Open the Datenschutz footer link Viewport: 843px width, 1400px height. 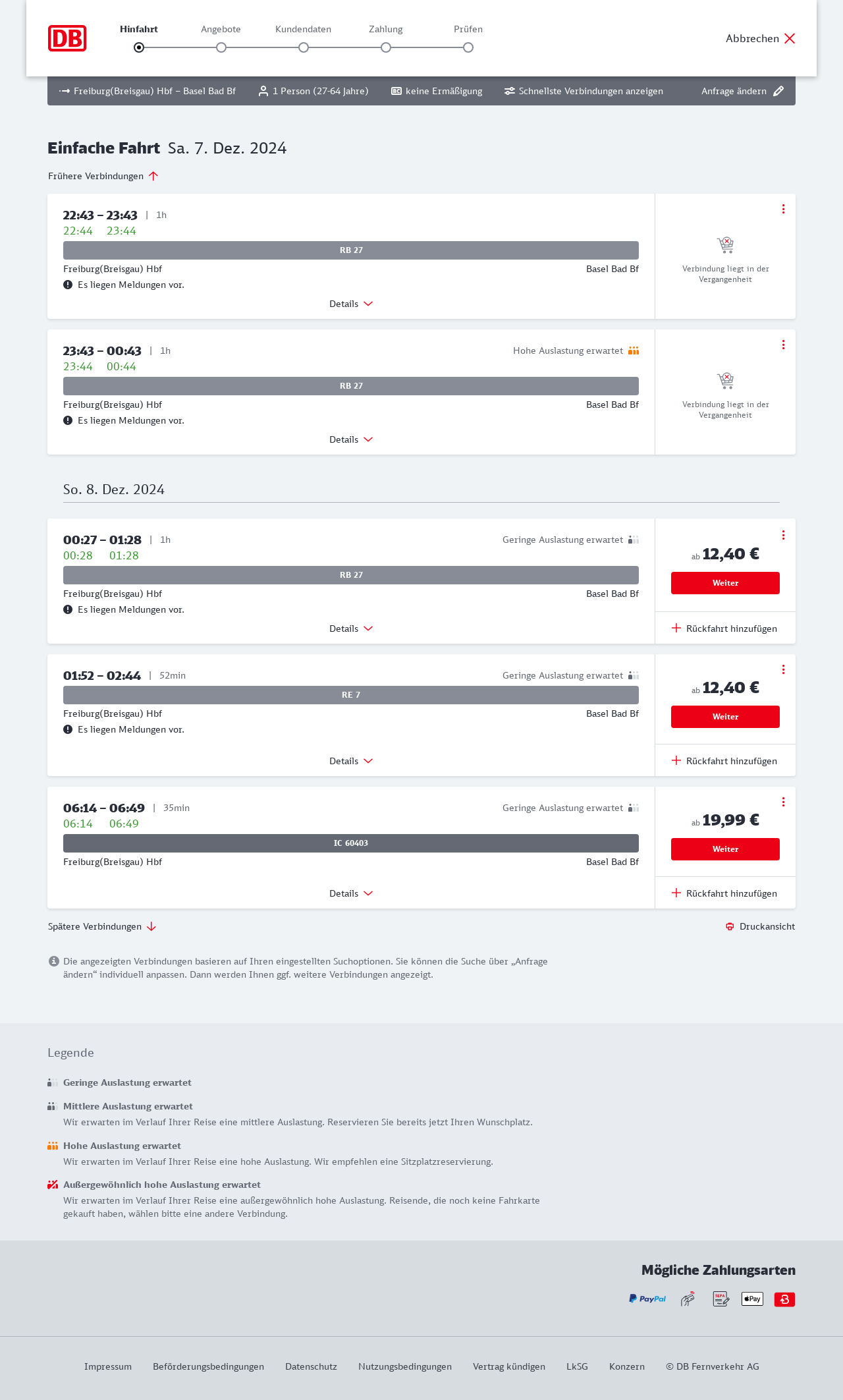311,1366
